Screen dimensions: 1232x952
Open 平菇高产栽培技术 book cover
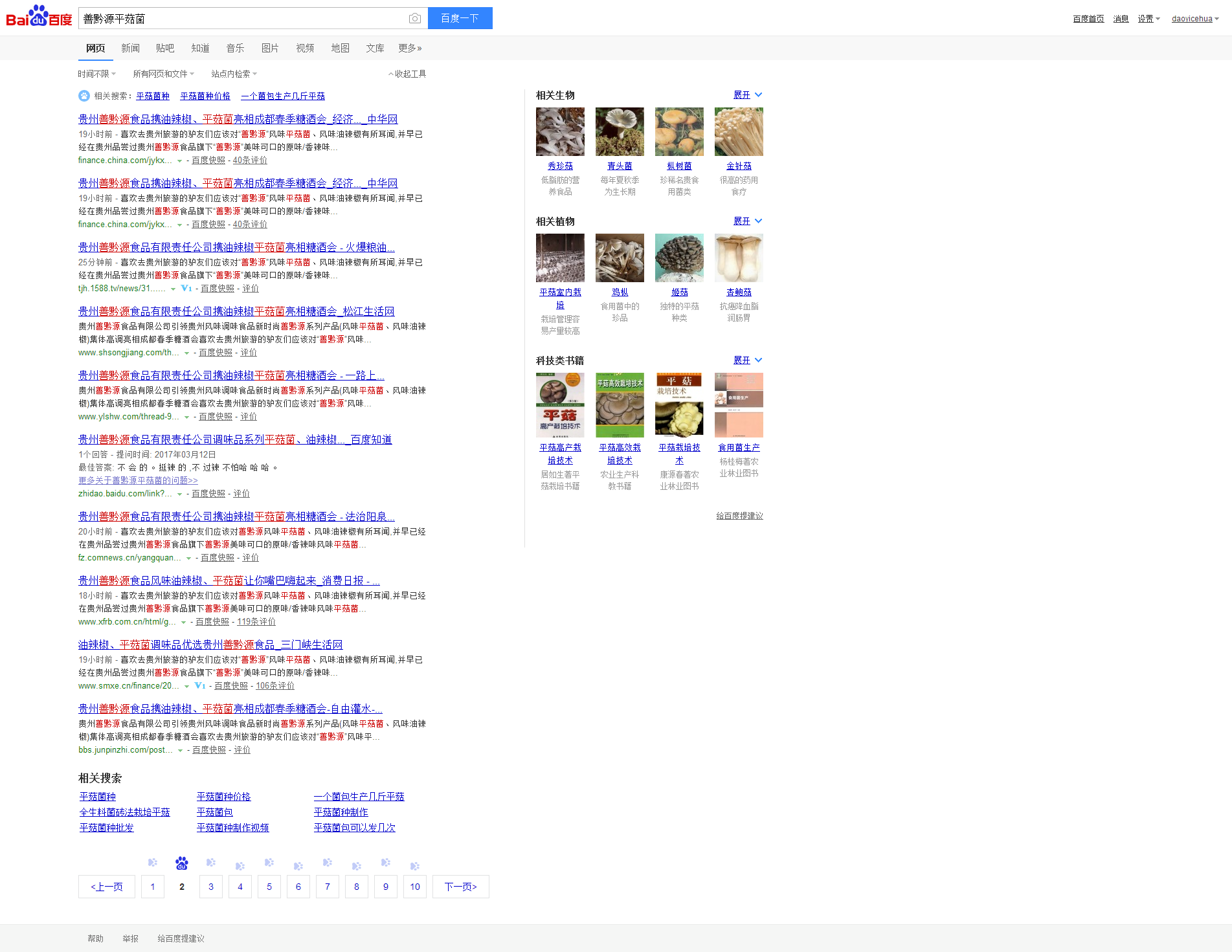point(560,405)
